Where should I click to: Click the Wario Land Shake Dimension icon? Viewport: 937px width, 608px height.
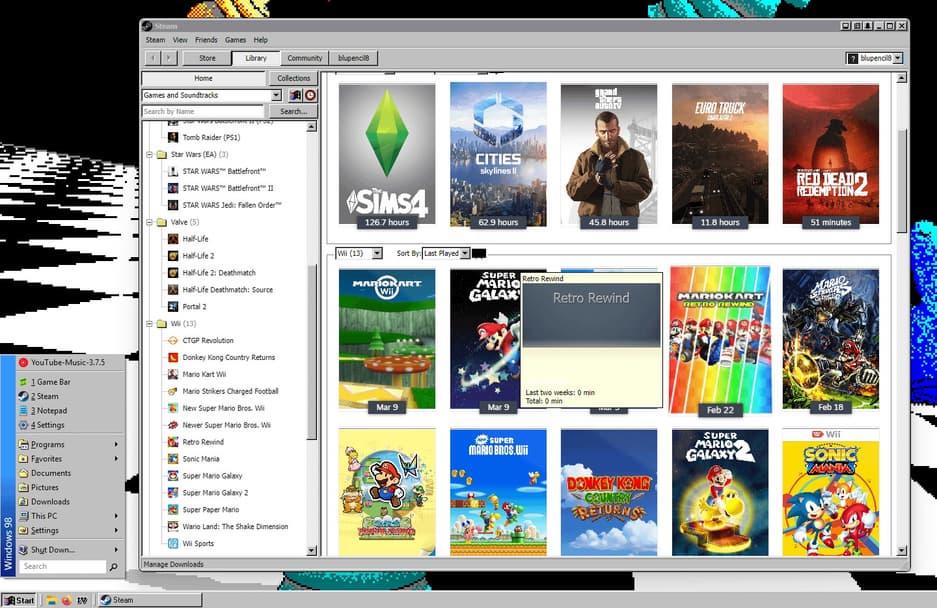(173, 527)
